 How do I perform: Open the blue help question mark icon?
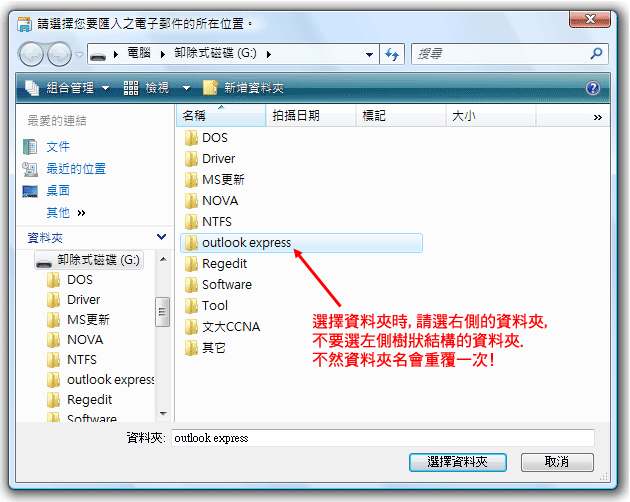[x=593, y=88]
